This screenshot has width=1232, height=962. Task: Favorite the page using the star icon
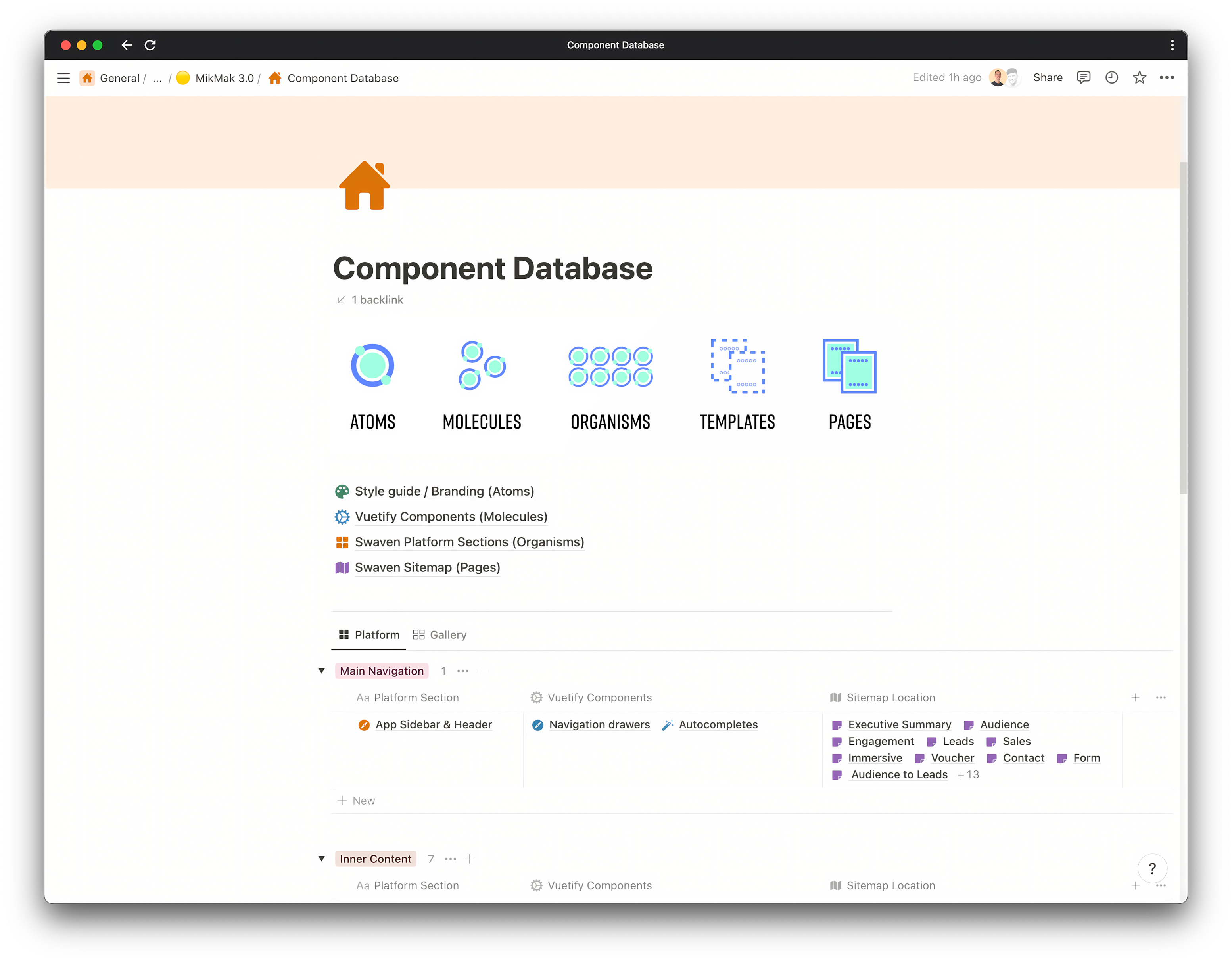1140,78
